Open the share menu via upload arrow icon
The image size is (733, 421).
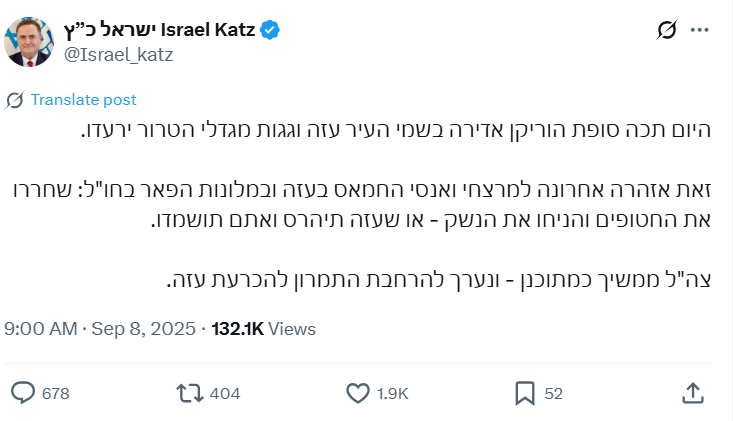(x=691, y=393)
